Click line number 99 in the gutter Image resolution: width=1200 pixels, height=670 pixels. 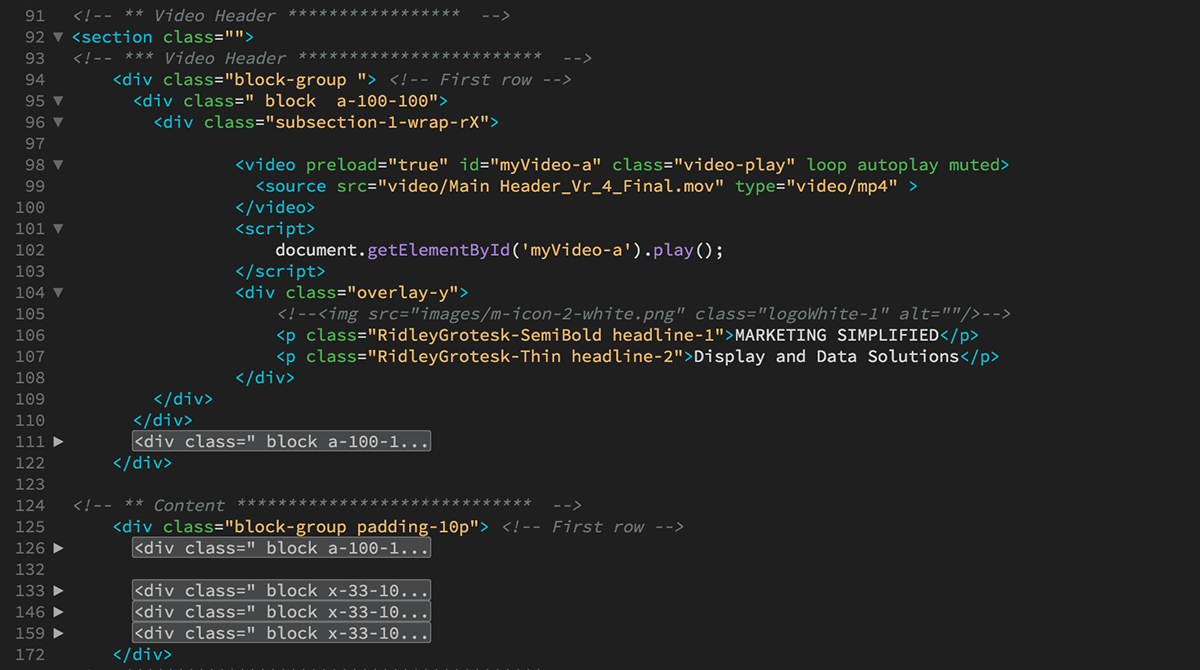click(34, 186)
